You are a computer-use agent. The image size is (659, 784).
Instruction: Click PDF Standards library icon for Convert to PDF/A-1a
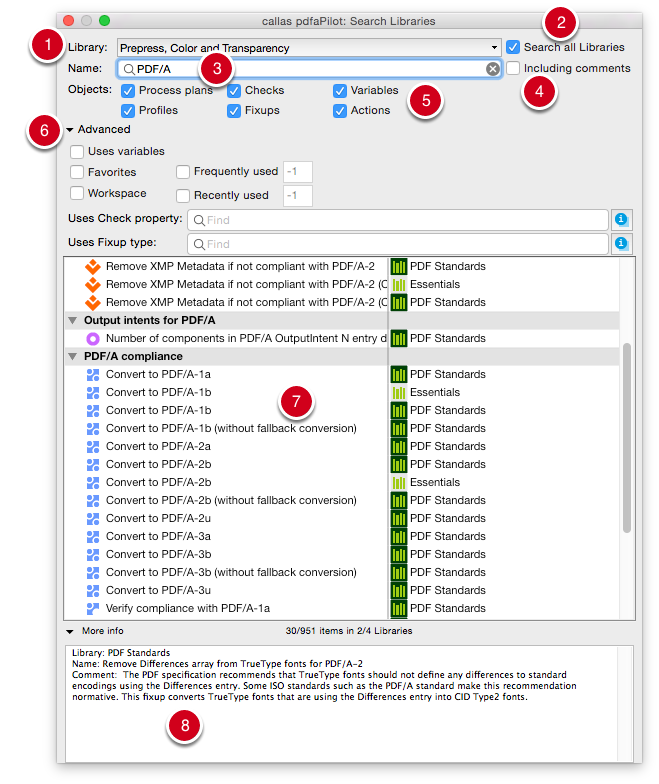click(x=398, y=374)
